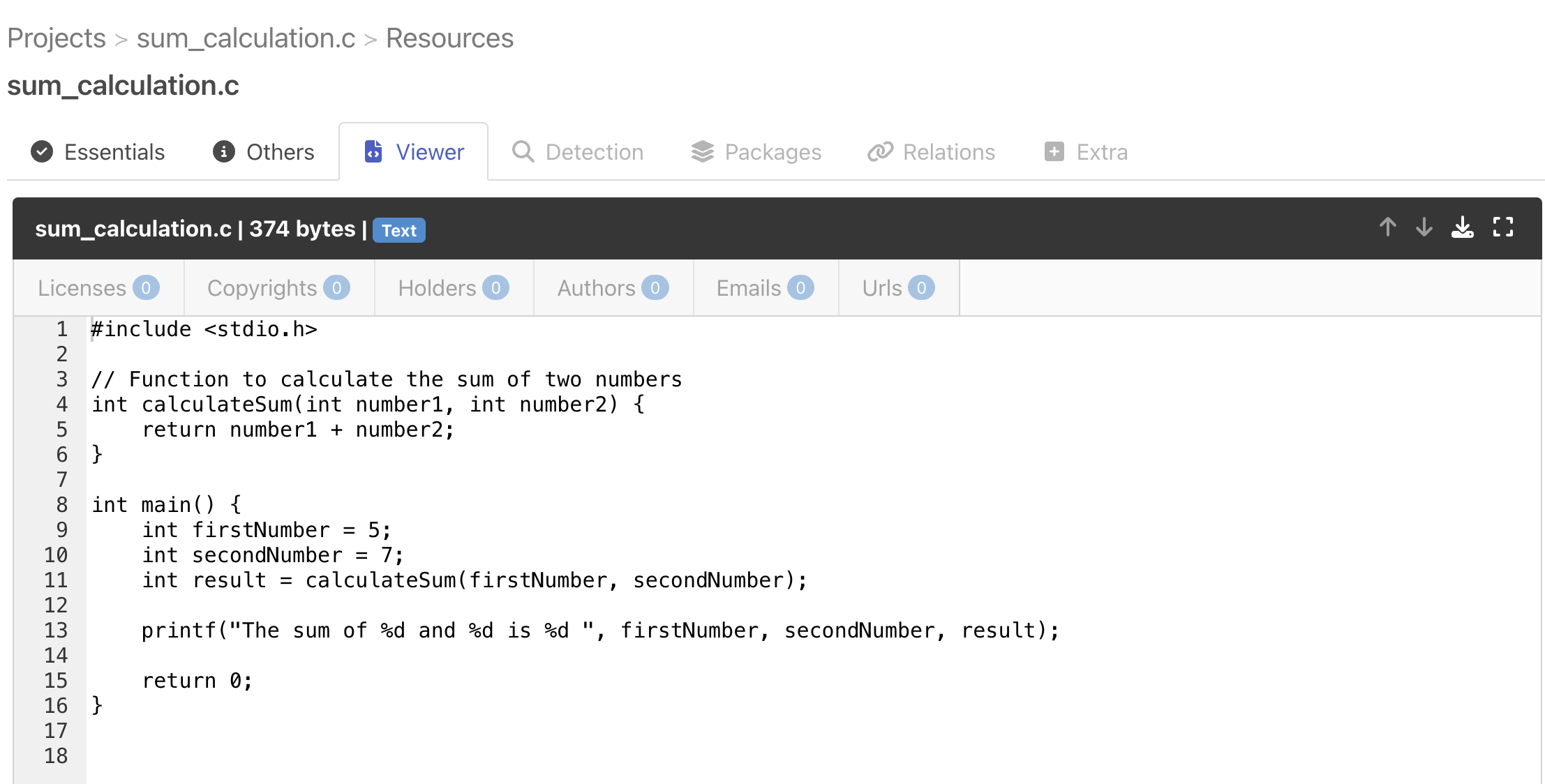Viewport: 1545px width, 784px height.
Task: Click the Relations link icon
Action: [x=880, y=151]
